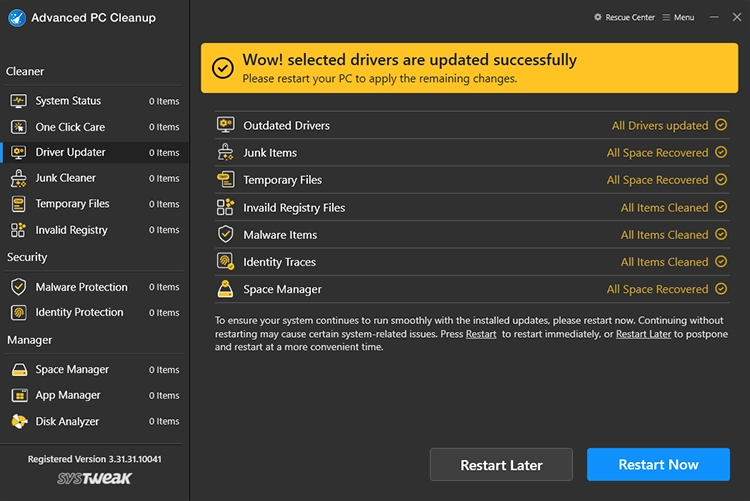This screenshot has height=501, width=750.
Task: Click the inline Restart link
Action: click(481, 334)
